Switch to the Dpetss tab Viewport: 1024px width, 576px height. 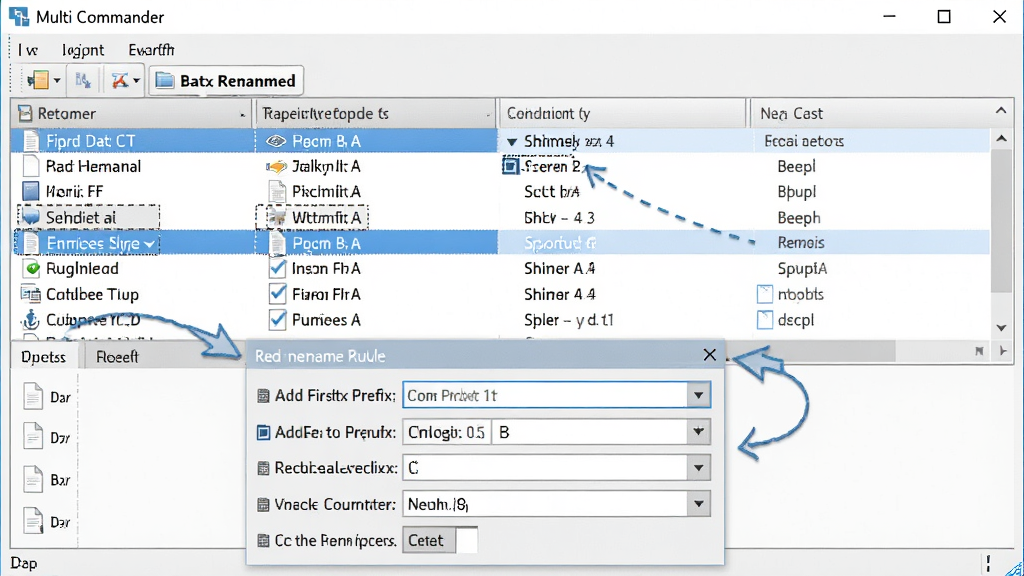pos(44,357)
